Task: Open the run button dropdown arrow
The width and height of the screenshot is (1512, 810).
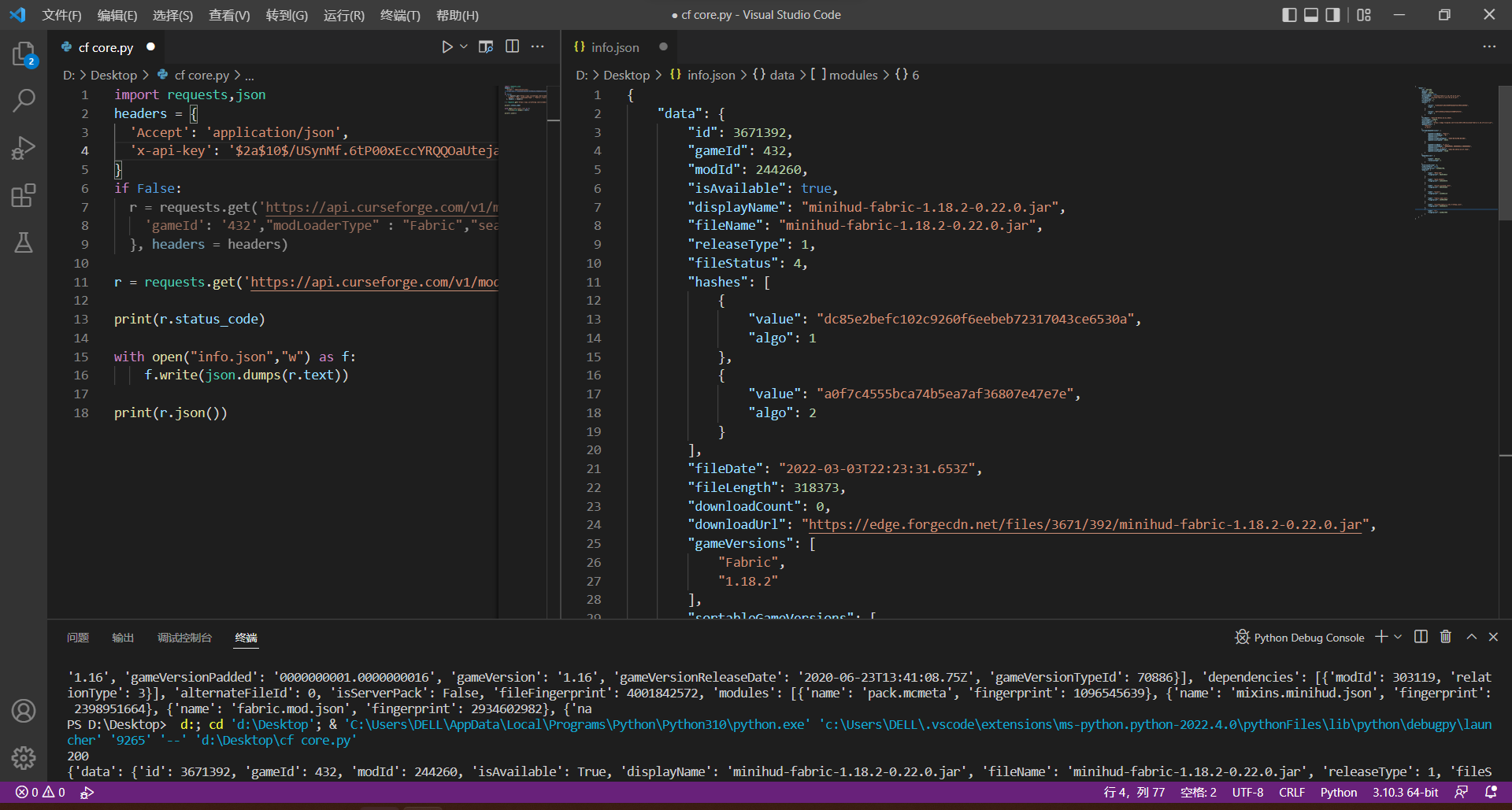Action: click(464, 46)
